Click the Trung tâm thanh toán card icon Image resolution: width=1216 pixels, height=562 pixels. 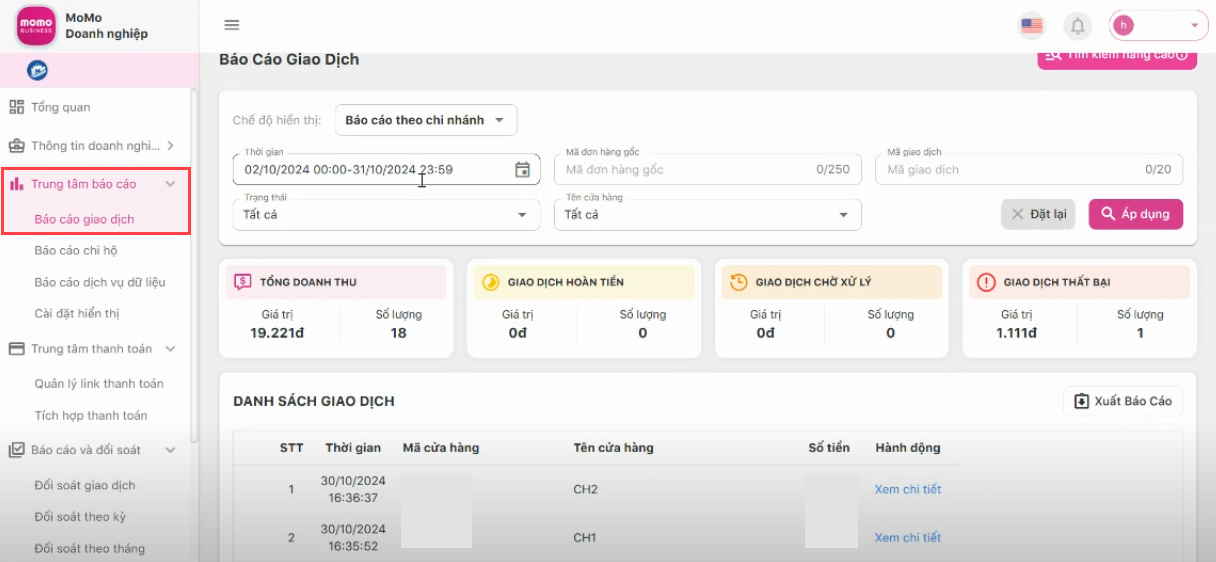point(16,349)
